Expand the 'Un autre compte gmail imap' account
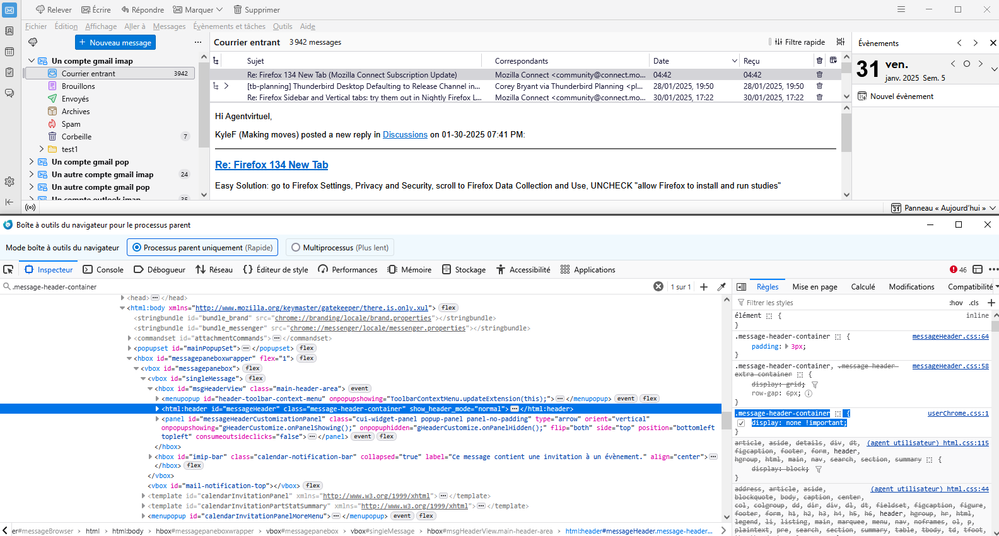 (x=31, y=175)
